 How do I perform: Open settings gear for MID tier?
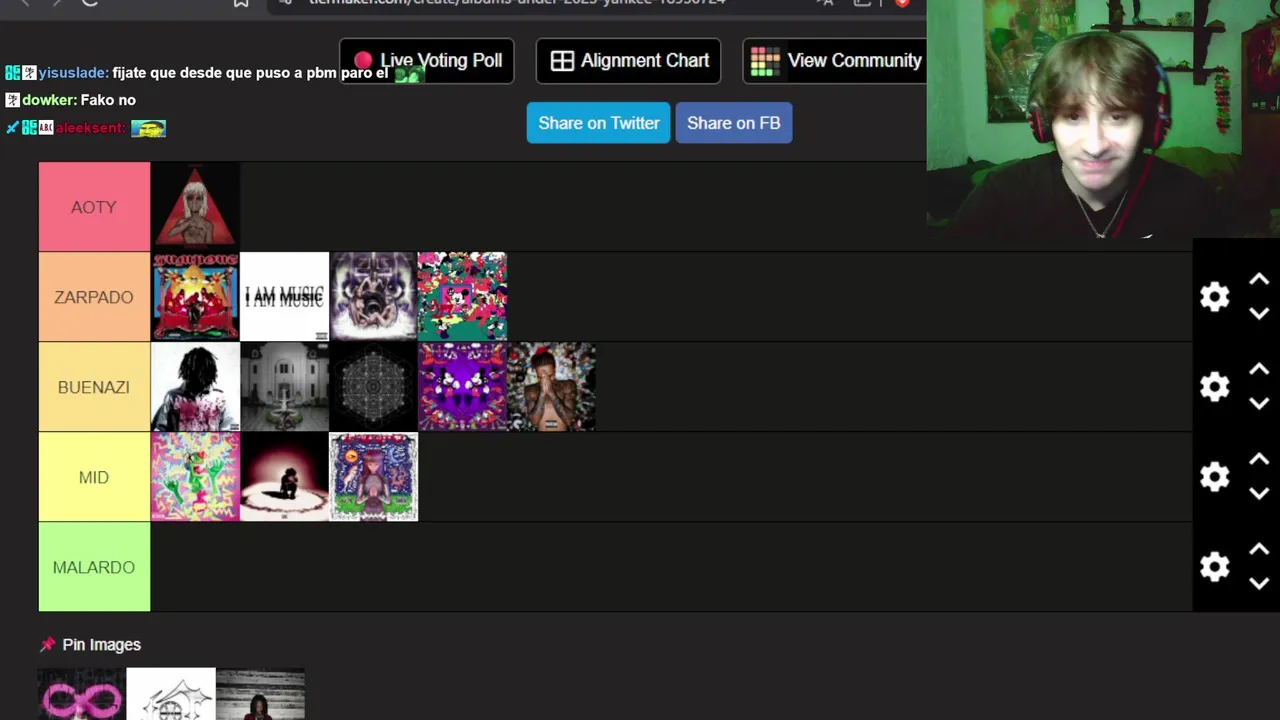pos(1215,477)
